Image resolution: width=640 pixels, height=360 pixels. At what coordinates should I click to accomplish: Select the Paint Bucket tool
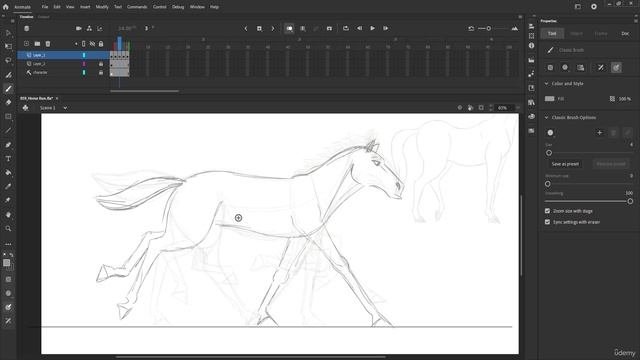pyautogui.click(x=8, y=173)
